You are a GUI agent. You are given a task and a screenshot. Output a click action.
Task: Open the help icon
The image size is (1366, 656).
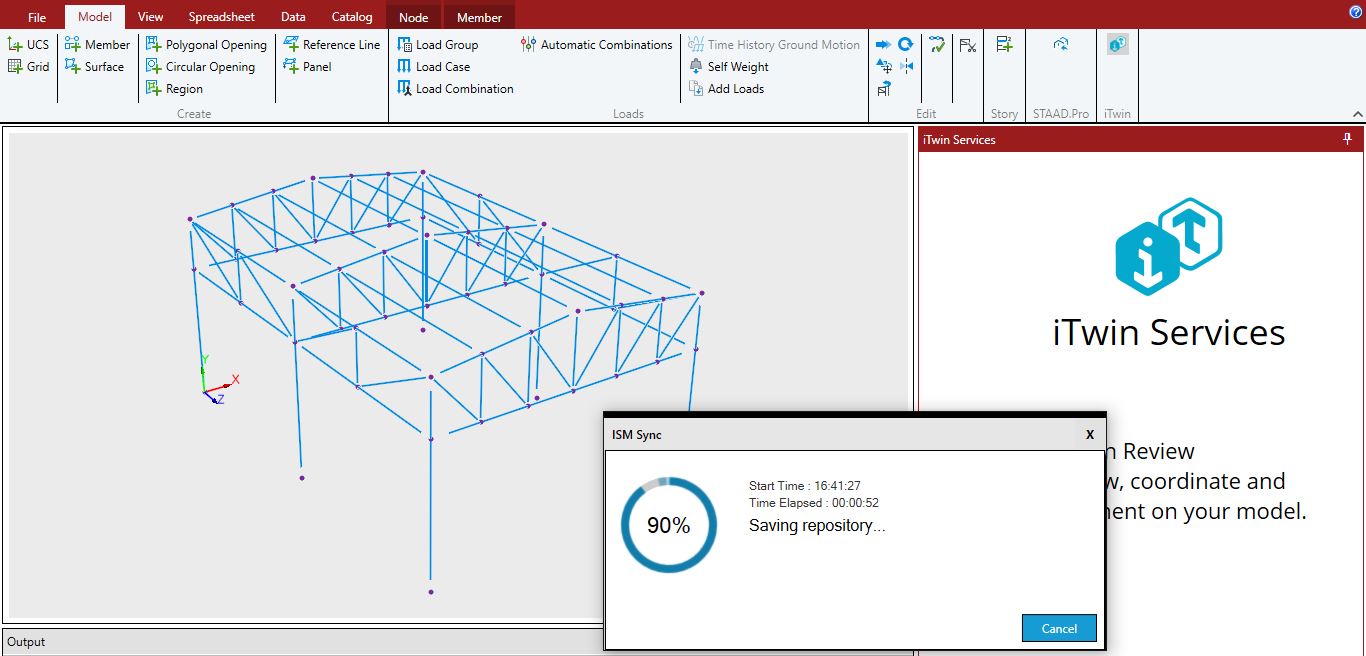pyautogui.click(x=1356, y=12)
